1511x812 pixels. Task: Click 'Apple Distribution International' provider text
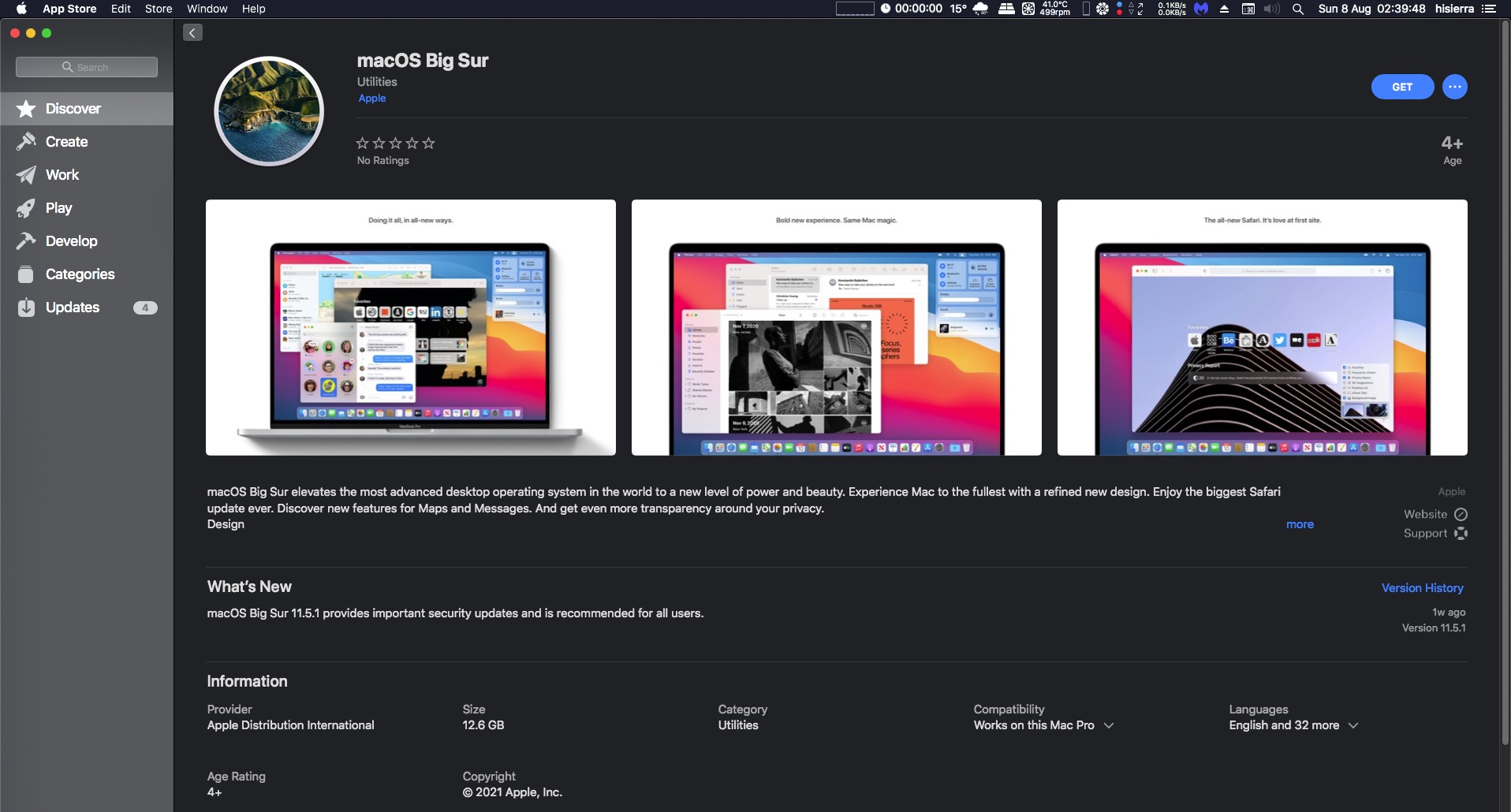point(291,725)
